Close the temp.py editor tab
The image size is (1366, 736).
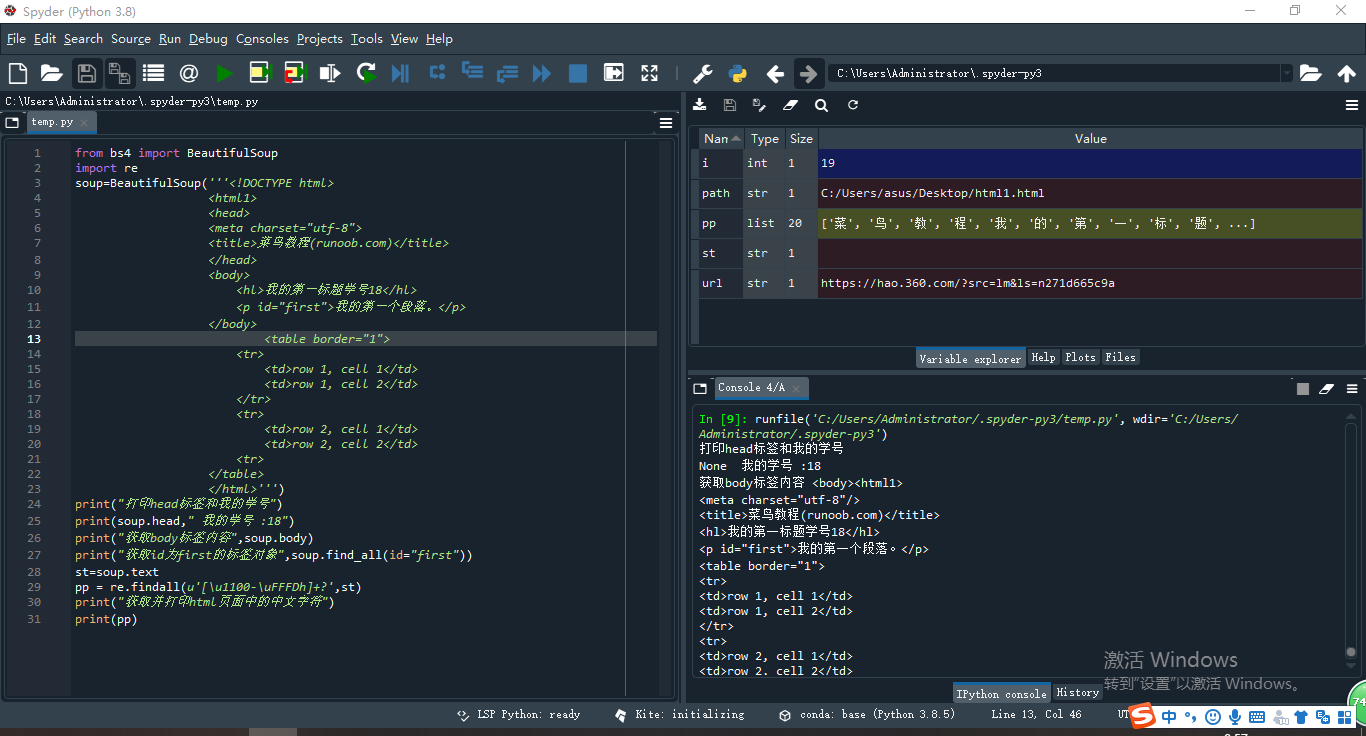pos(85,123)
